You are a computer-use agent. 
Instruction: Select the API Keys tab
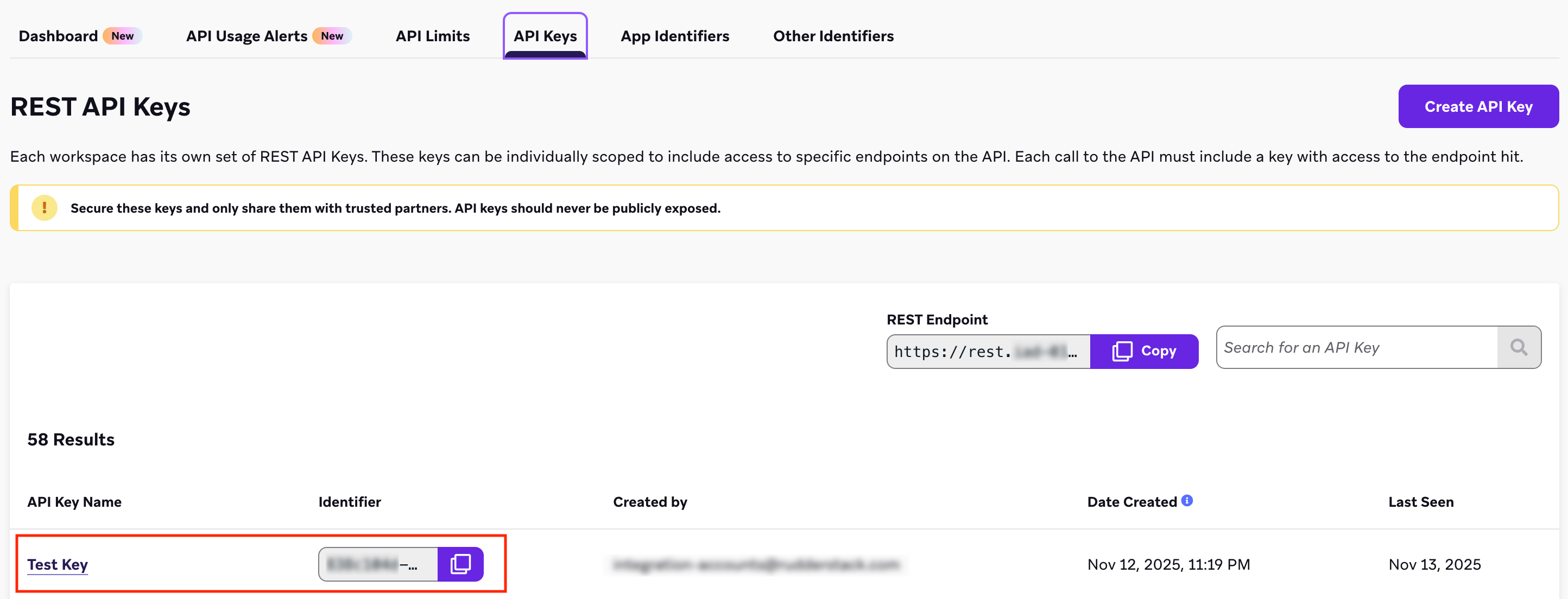[545, 36]
